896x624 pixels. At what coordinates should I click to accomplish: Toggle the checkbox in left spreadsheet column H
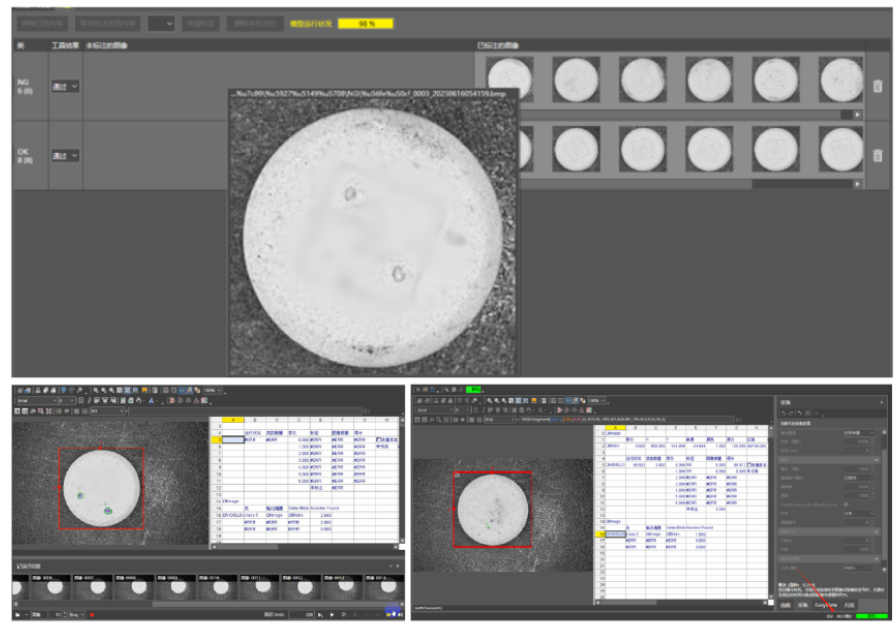click(x=377, y=439)
